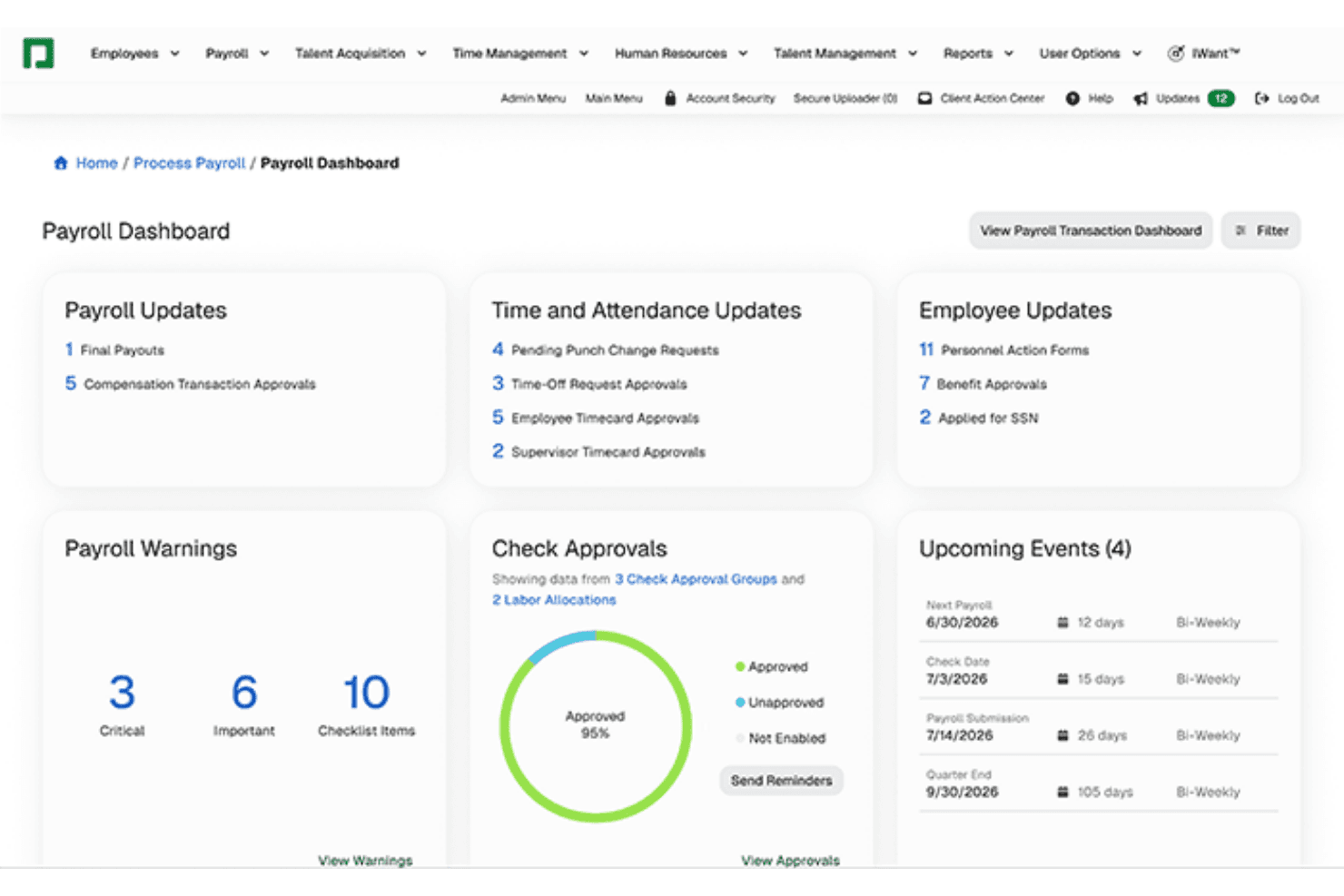Expand the Payroll menu chevron
Viewport: 1344px width, 896px height.
(x=264, y=54)
